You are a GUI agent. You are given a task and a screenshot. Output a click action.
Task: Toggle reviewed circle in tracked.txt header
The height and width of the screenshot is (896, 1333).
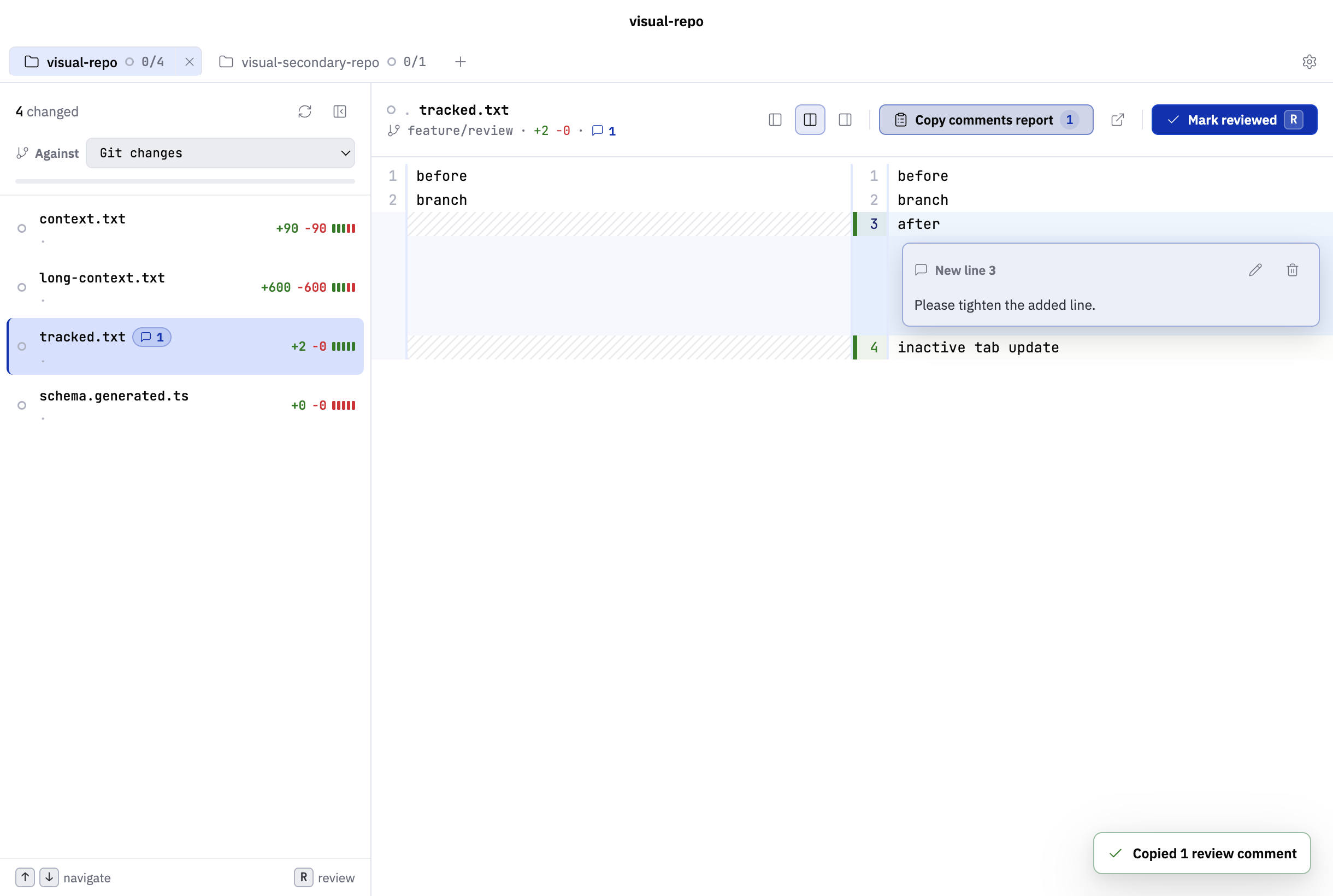391,110
